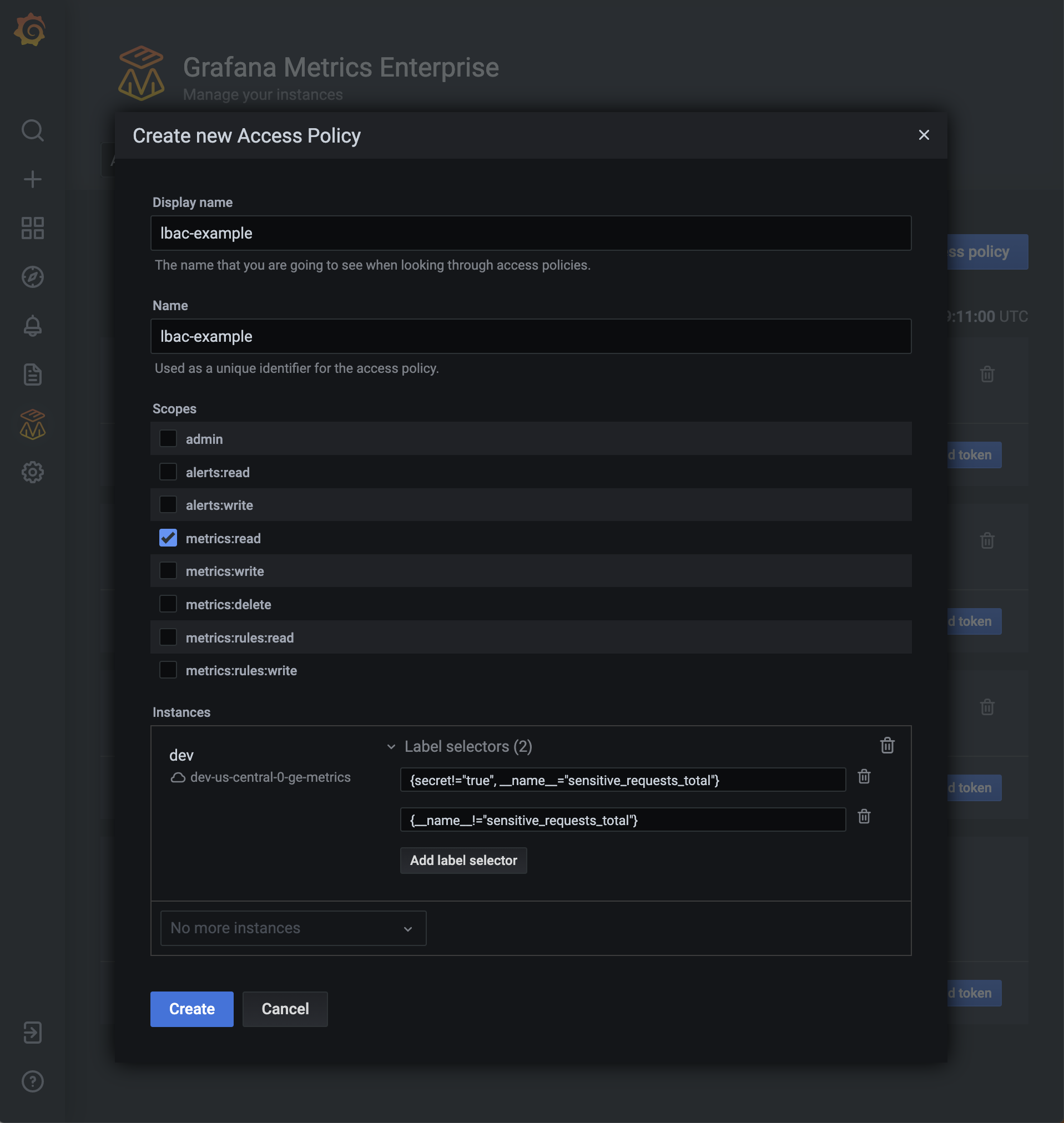Click the Add label selector button
This screenshot has width=1064, height=1123.
click(x=463, y=860)
